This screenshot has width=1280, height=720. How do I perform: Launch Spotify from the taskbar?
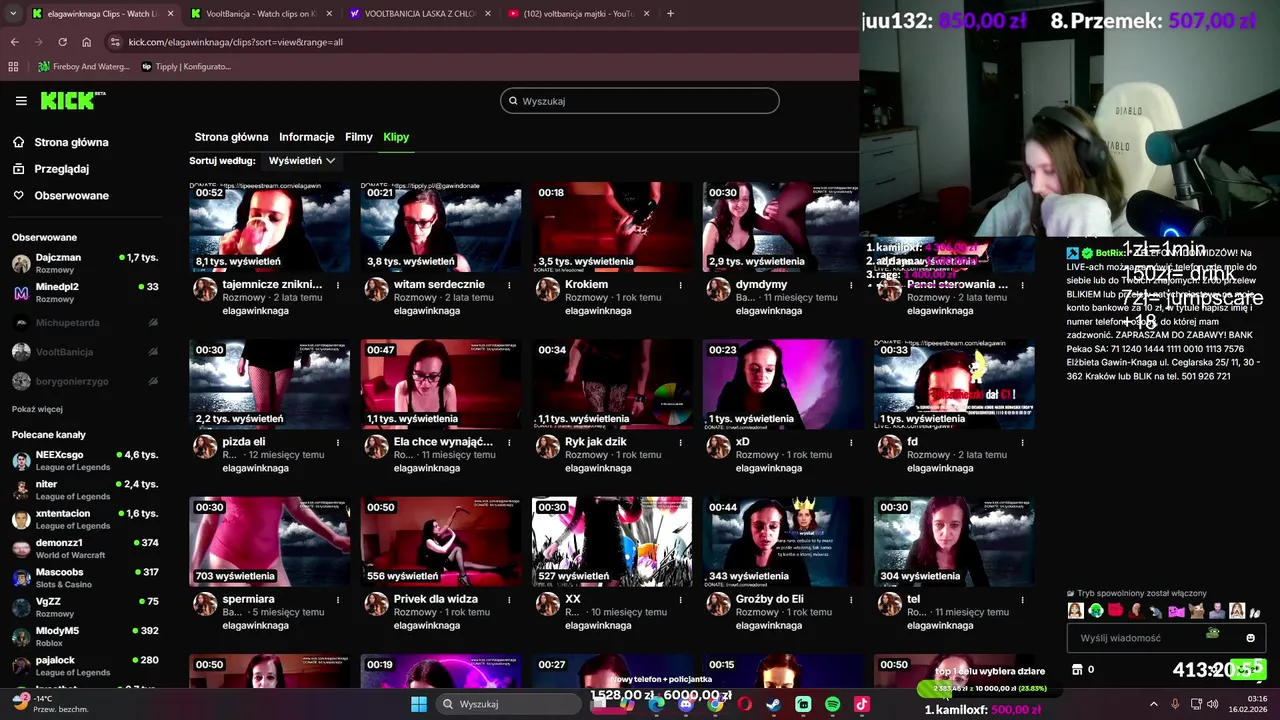click(833, 704)
